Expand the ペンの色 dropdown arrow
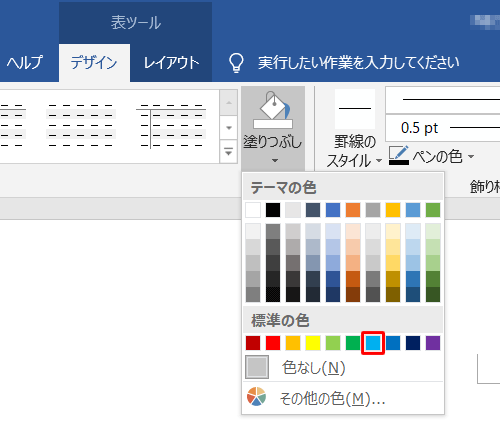Viewport: 500px width, 440px height. 471,156
